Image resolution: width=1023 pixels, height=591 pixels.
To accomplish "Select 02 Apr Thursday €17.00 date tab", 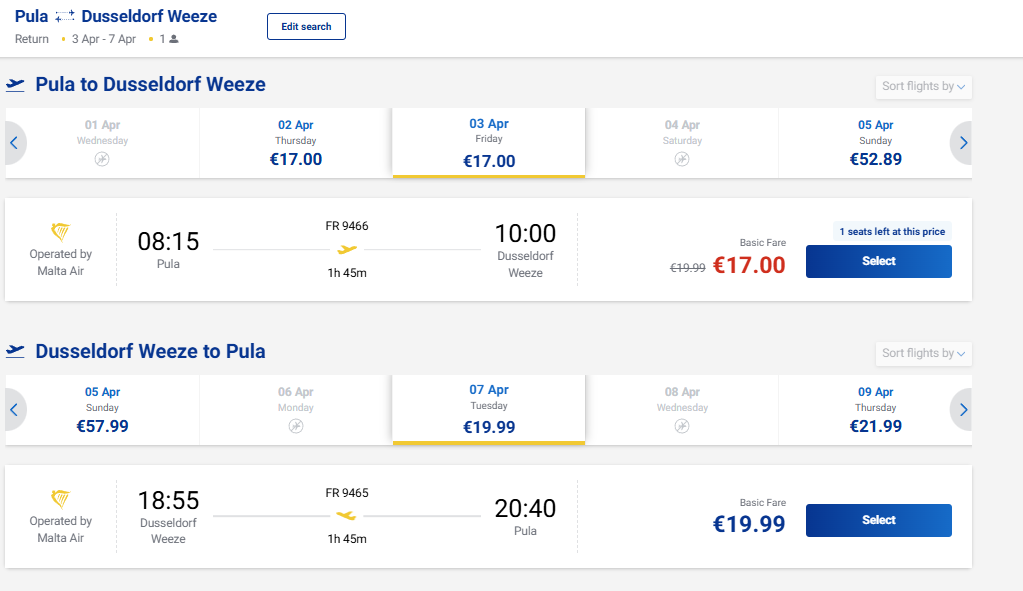I will click(x=296, y=143).
